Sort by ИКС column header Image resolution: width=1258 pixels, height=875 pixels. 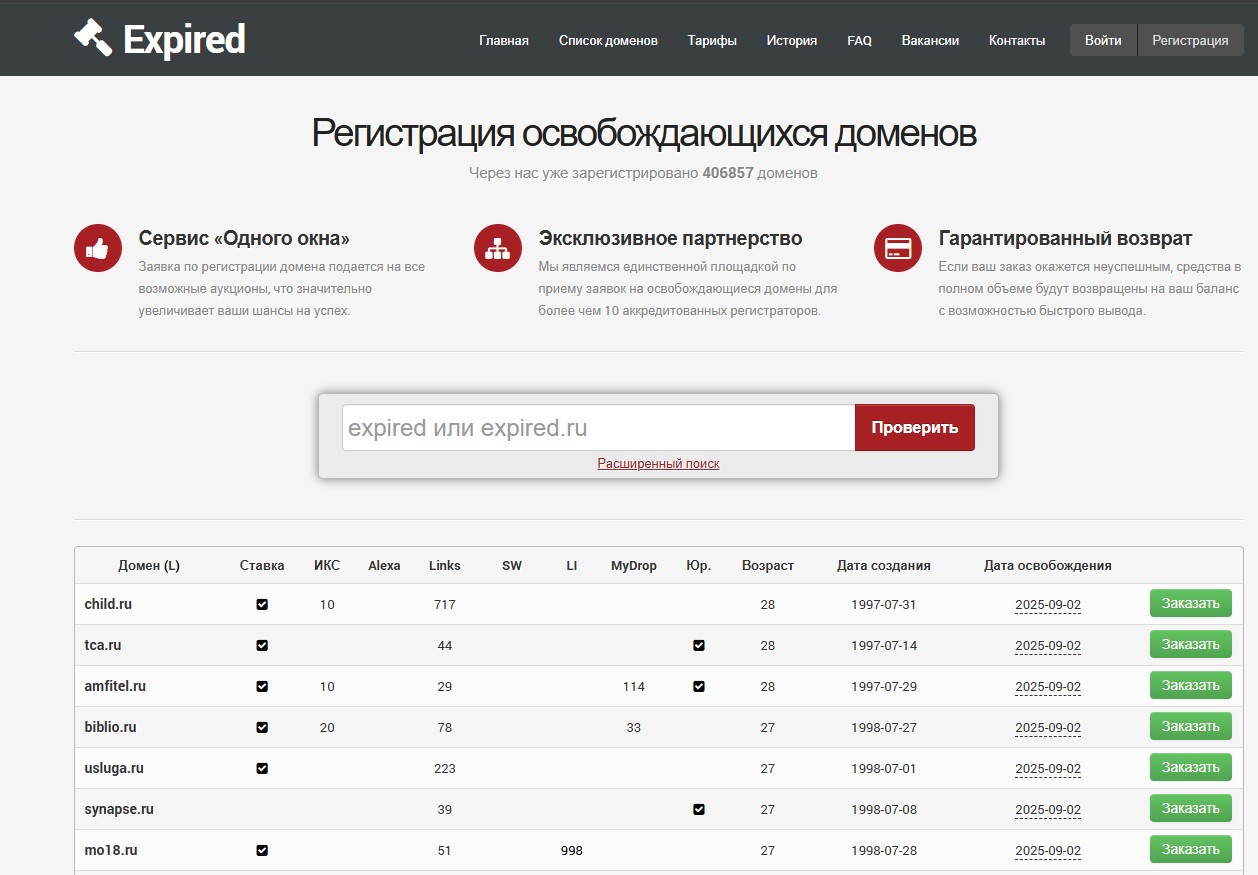pyautogui.click(x=327, y=566)
